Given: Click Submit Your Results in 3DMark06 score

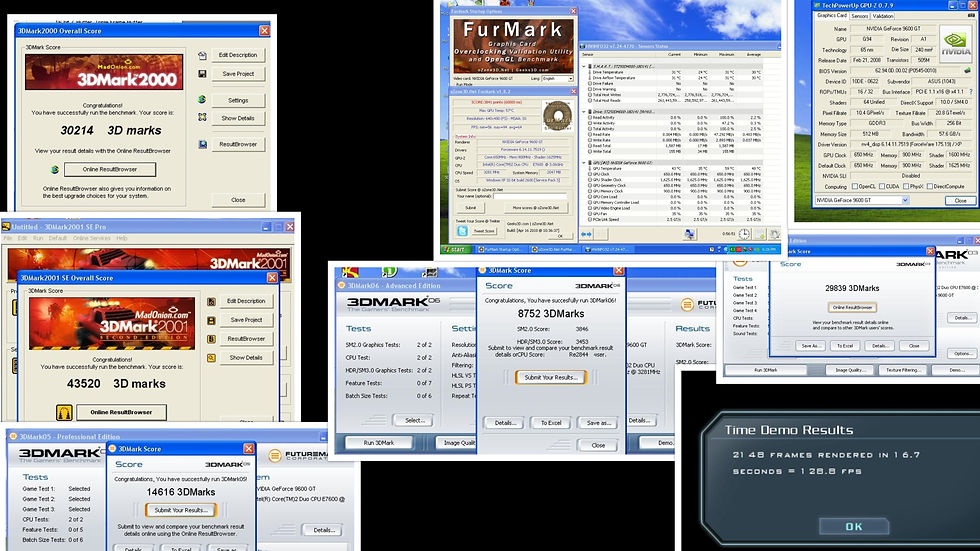Looking at the screenshot, I should click(551, 377).
